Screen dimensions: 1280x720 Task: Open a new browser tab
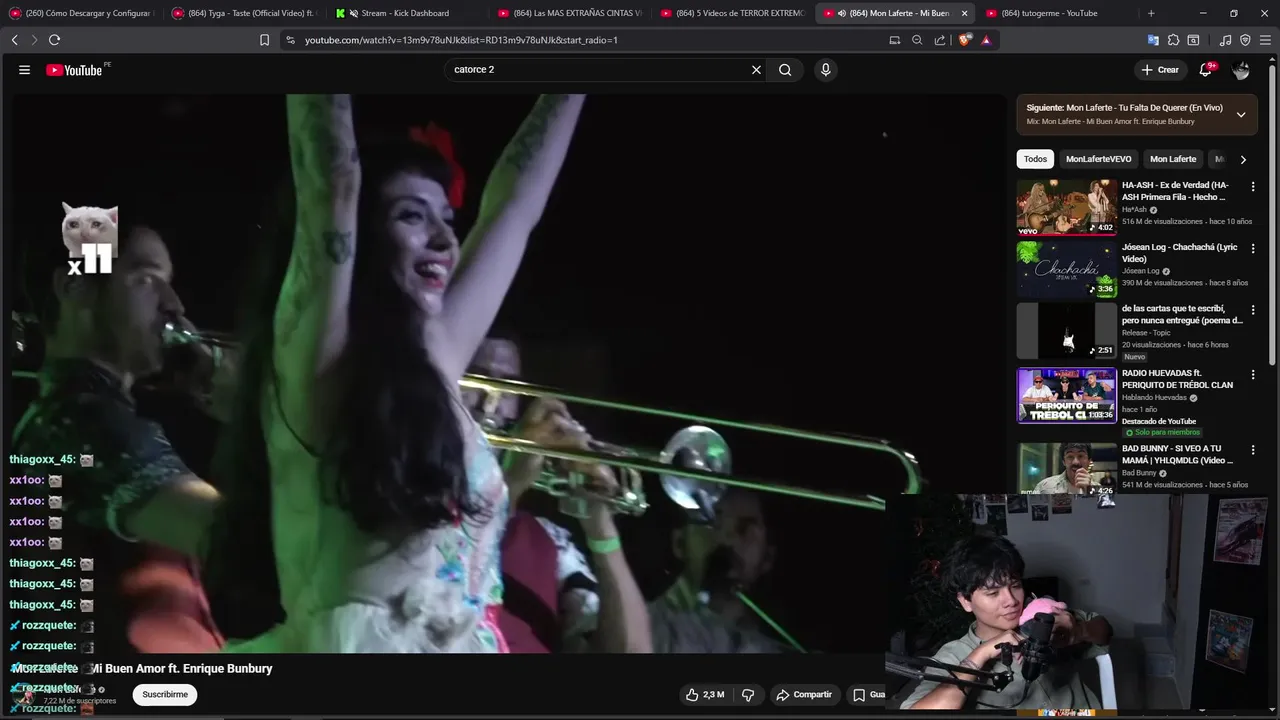1151,13
